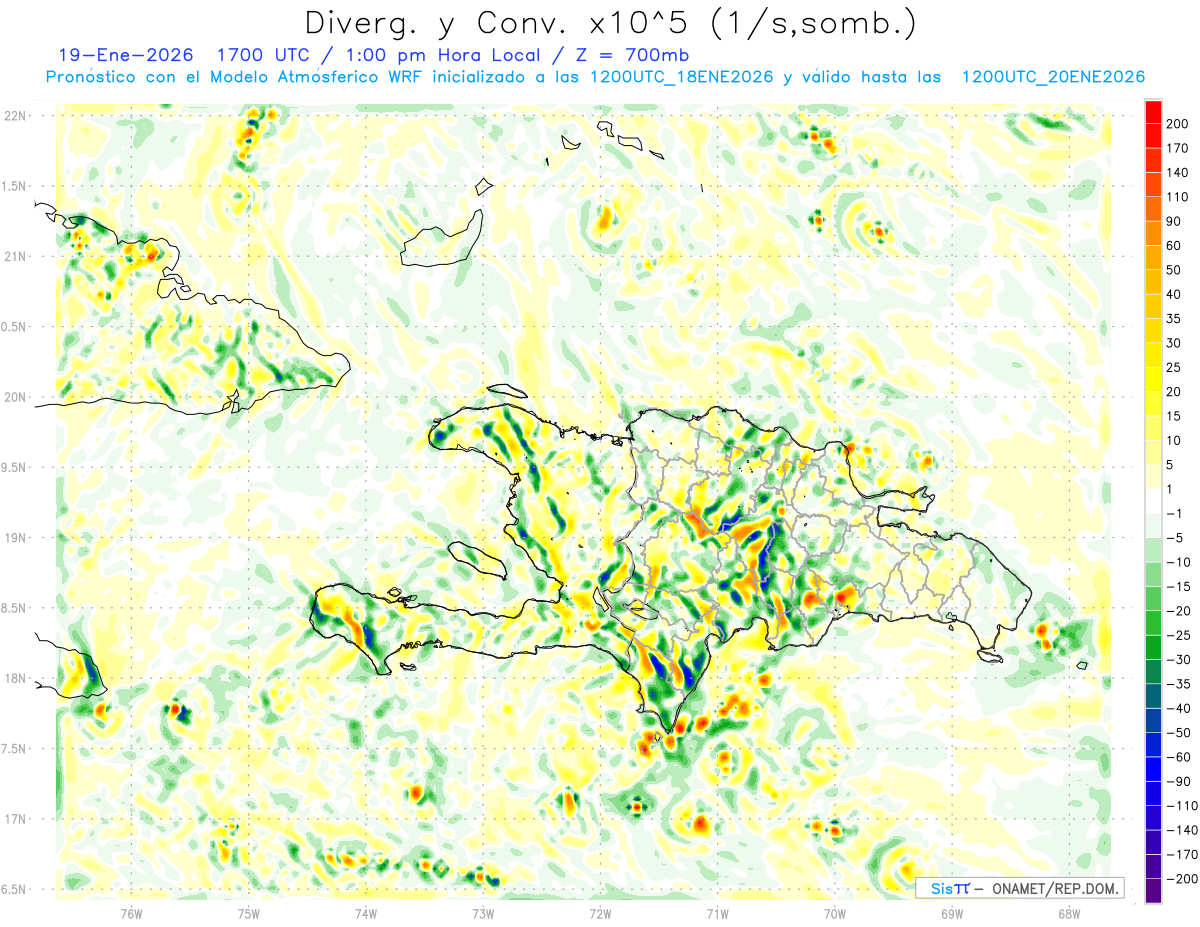Click the "76W" longitude label
The image size is (1200, 927).
pos(131,913)
